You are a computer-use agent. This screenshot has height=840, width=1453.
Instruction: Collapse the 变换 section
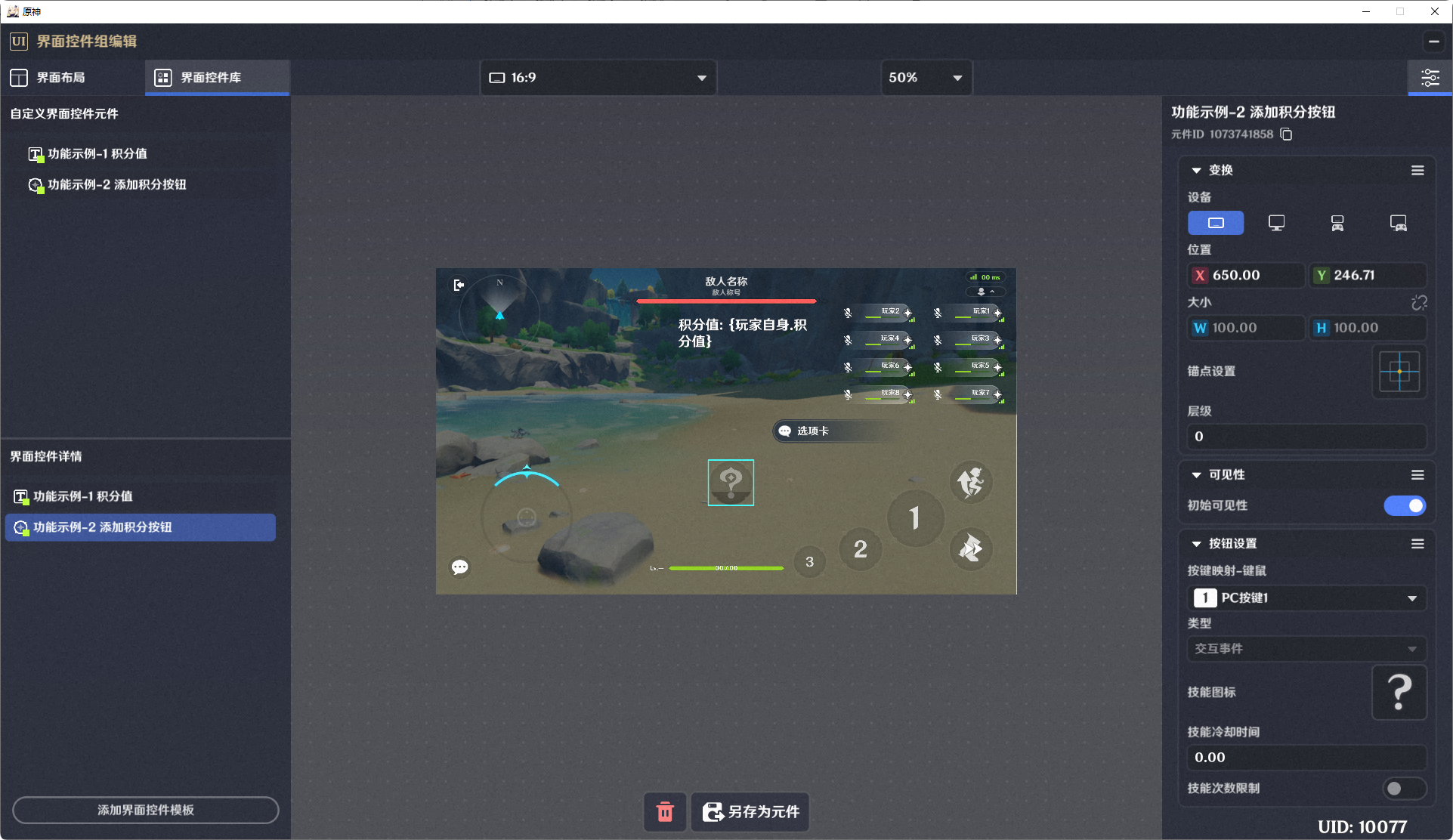pyautogui.click(x=1197, y=171)
